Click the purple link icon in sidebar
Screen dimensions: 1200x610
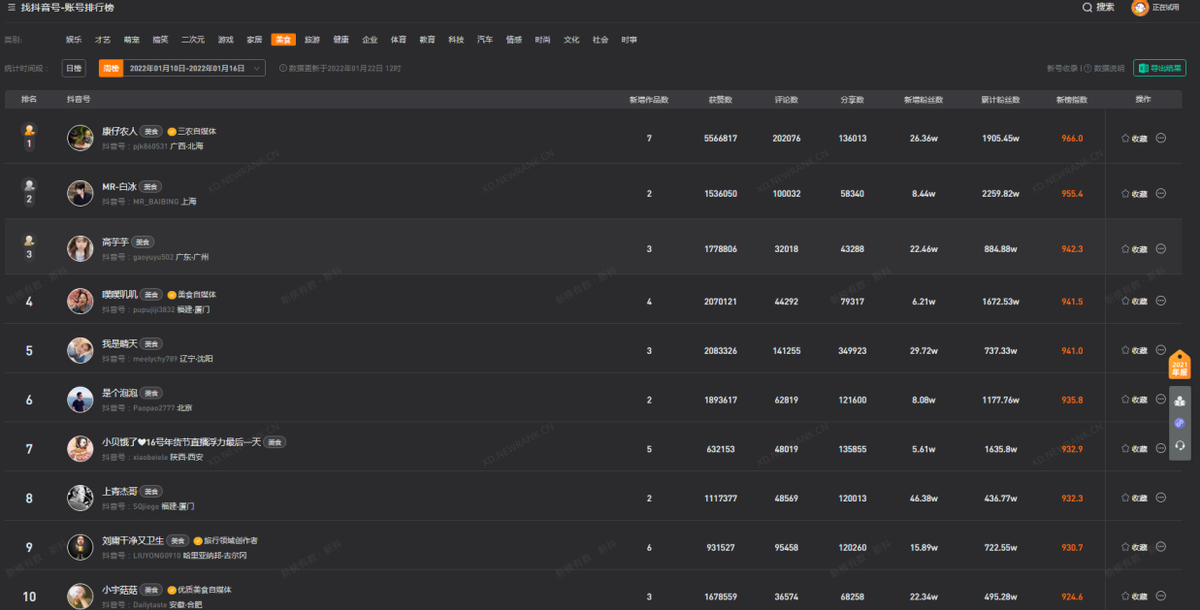click(1180, 423)
